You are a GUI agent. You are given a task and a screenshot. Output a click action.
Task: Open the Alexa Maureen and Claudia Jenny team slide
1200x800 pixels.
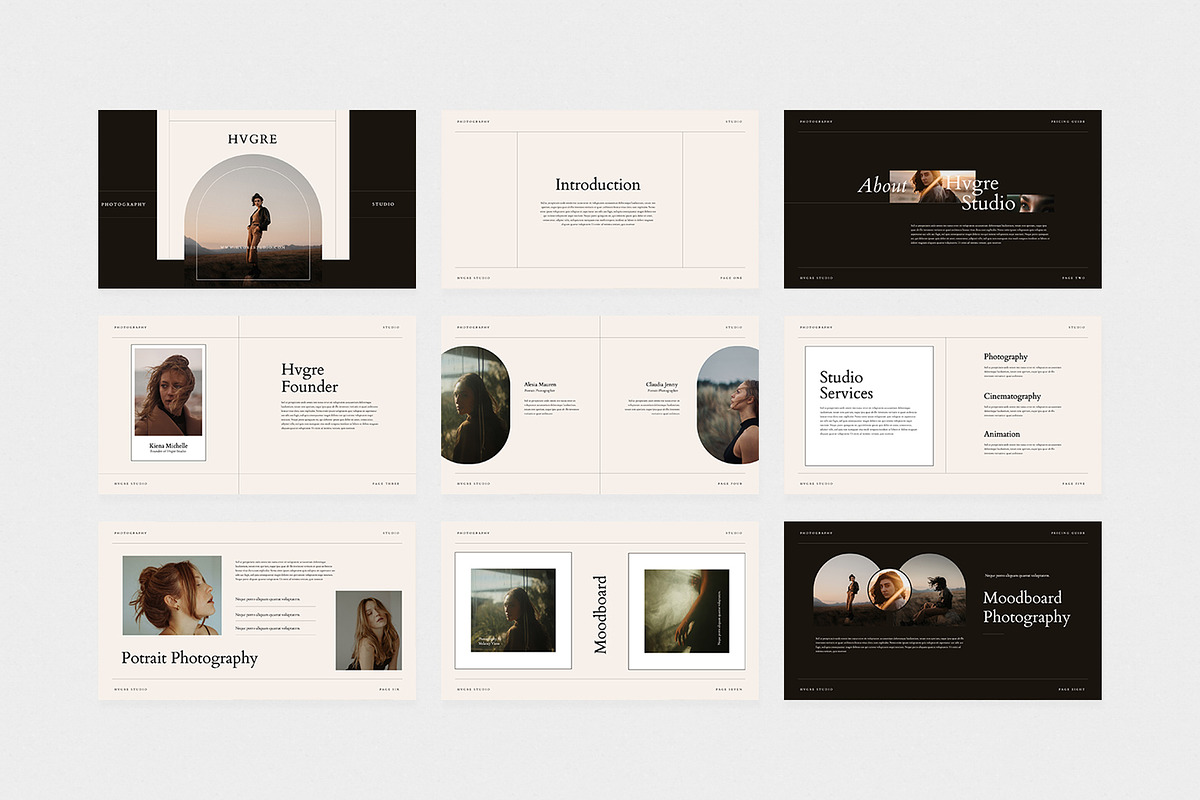tap(600, 405)
